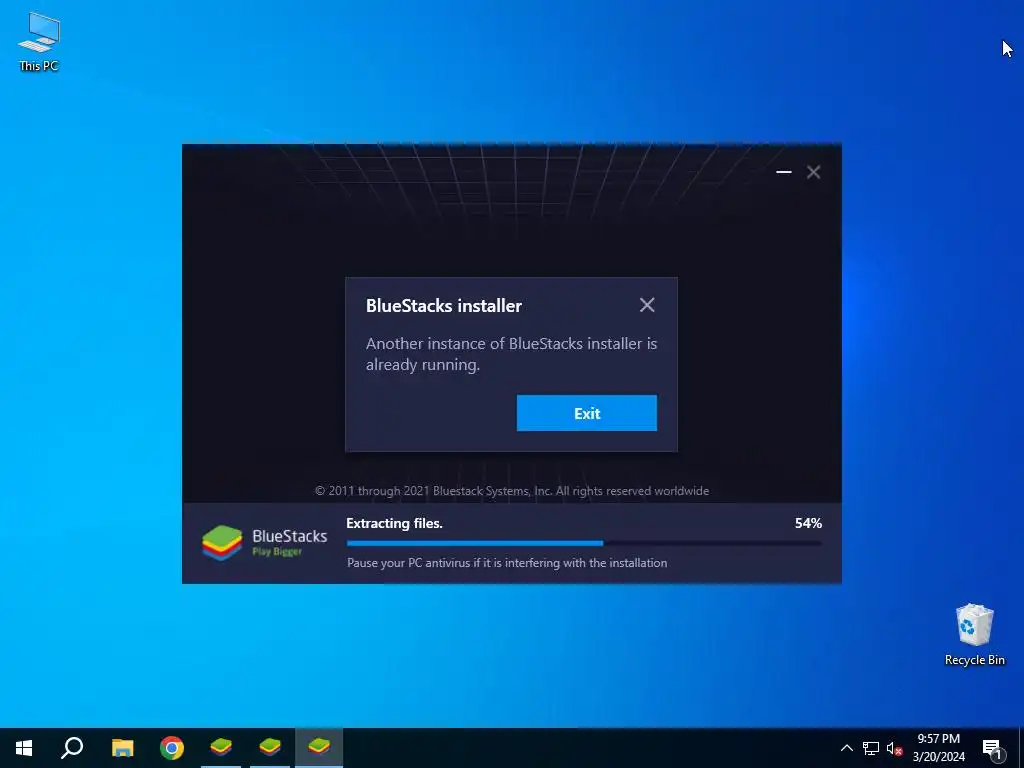Open the Recycle Bin desktop icon
The height and width of the screenshot is (768, 1024).
point(974,635)
